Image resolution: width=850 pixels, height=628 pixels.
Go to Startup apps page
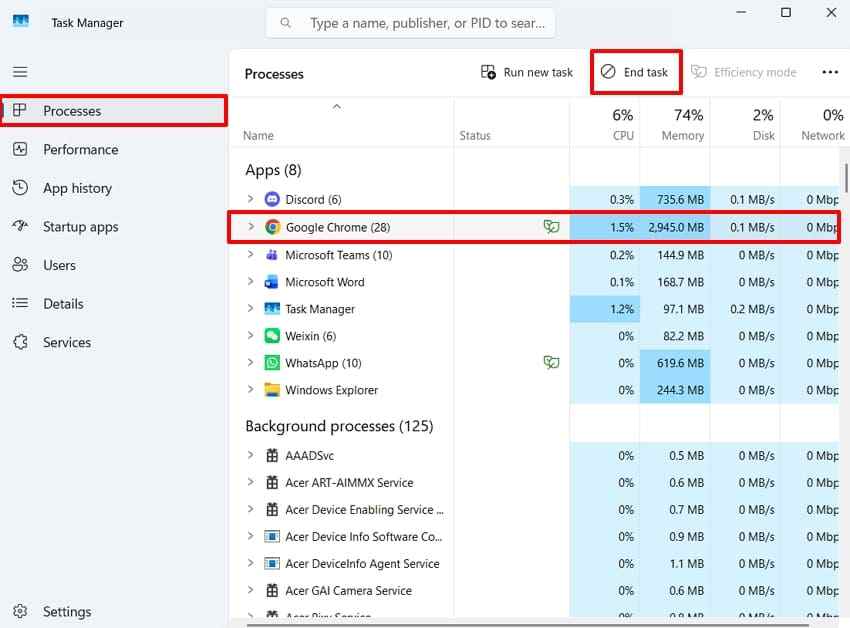pos(114,227)
